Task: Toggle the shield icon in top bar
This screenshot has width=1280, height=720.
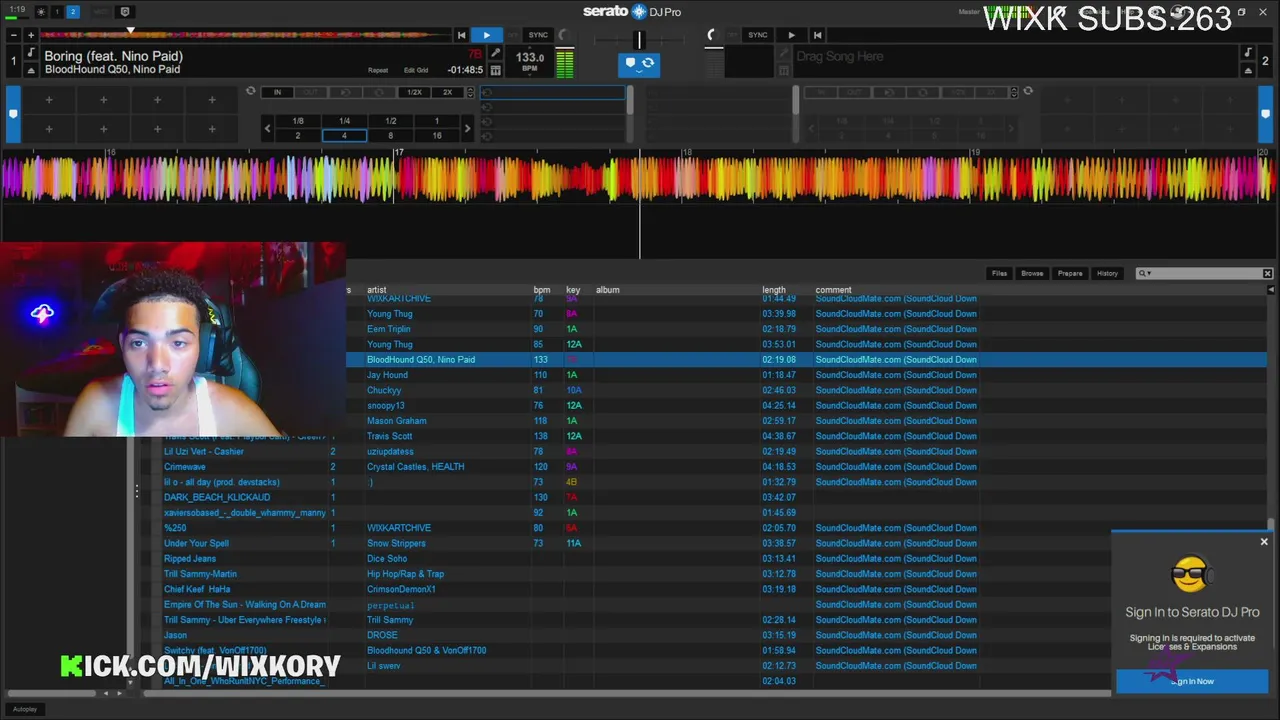Action: [x=125, y=12]
